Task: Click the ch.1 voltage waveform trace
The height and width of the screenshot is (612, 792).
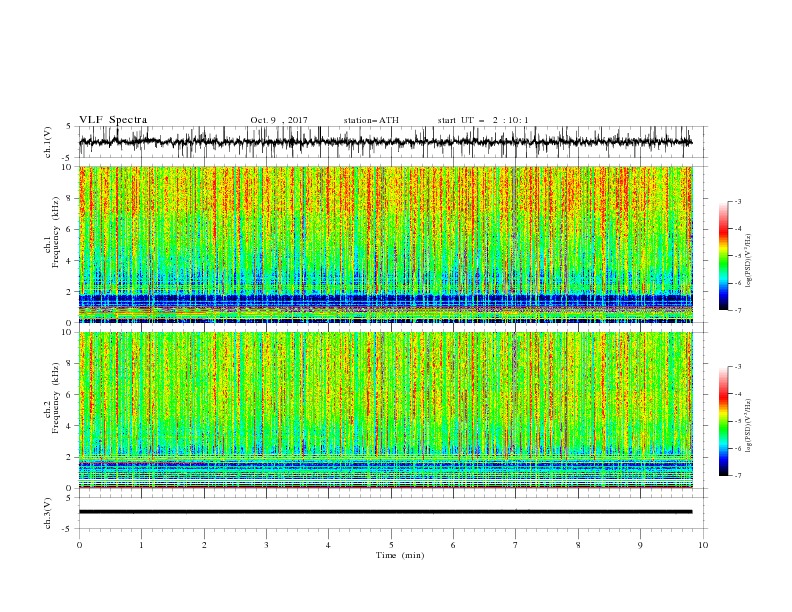Action: (x=385, y=142)
